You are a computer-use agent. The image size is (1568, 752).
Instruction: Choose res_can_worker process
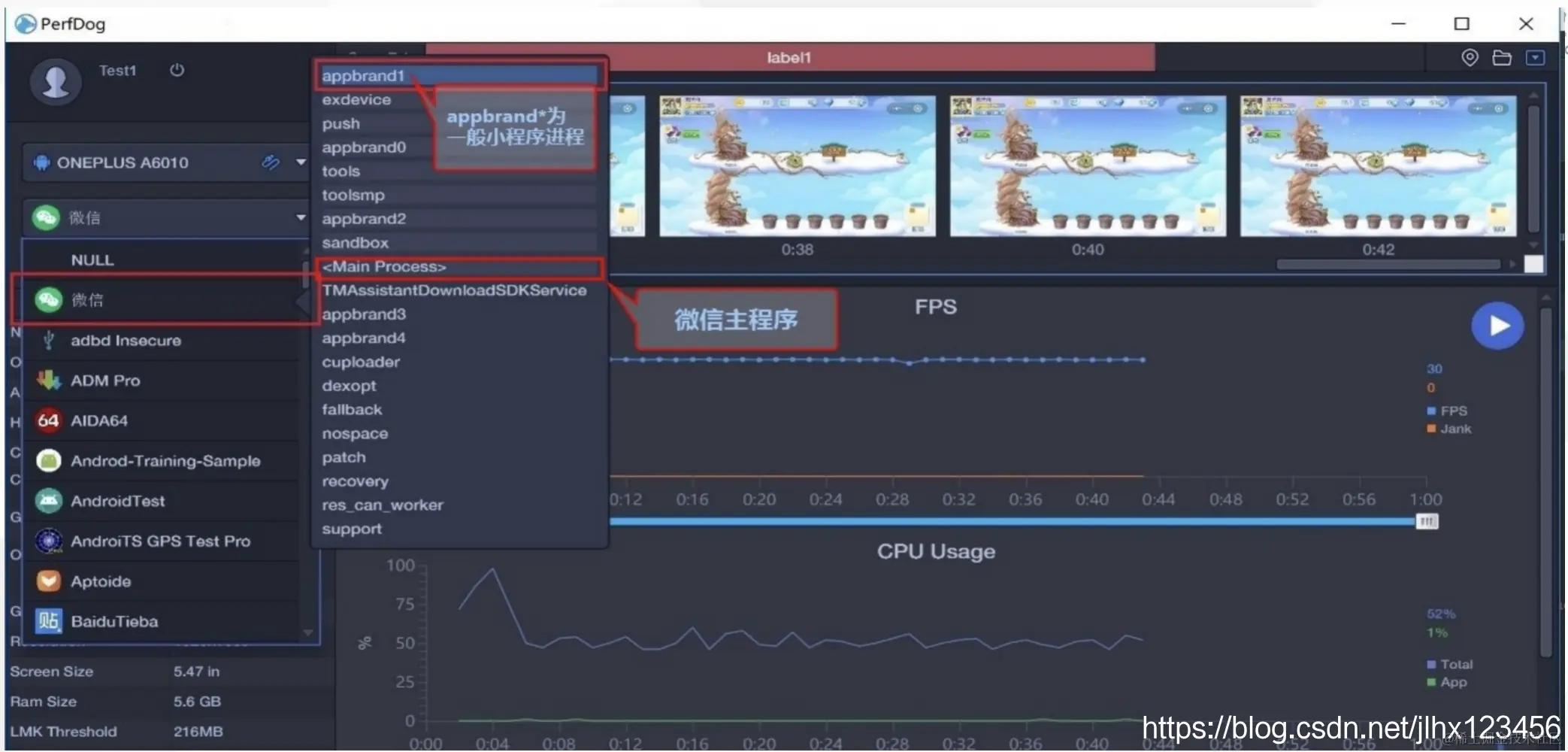(459, 505)
